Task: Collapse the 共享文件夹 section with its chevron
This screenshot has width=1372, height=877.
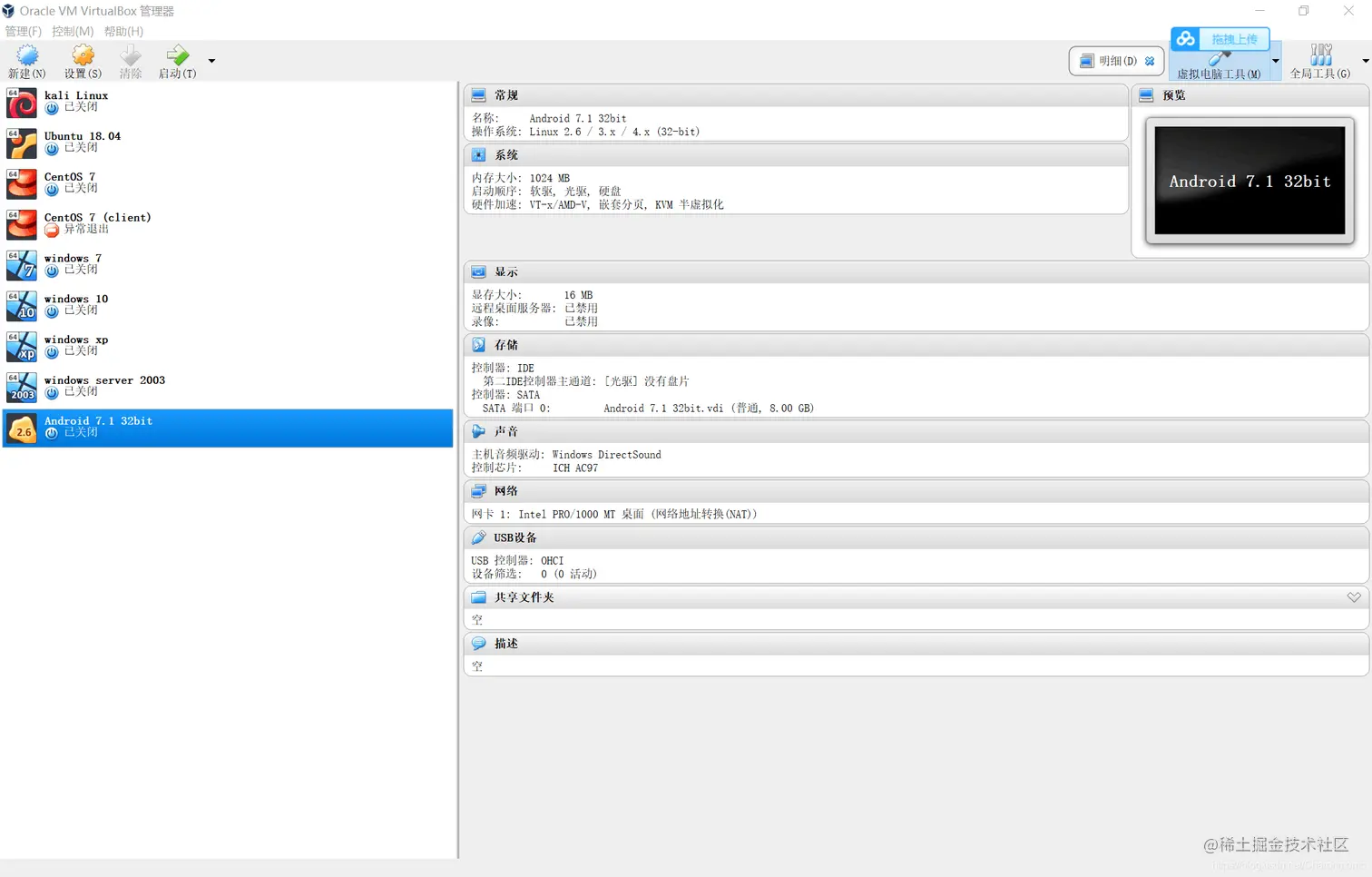Action: click(1354, 597)
